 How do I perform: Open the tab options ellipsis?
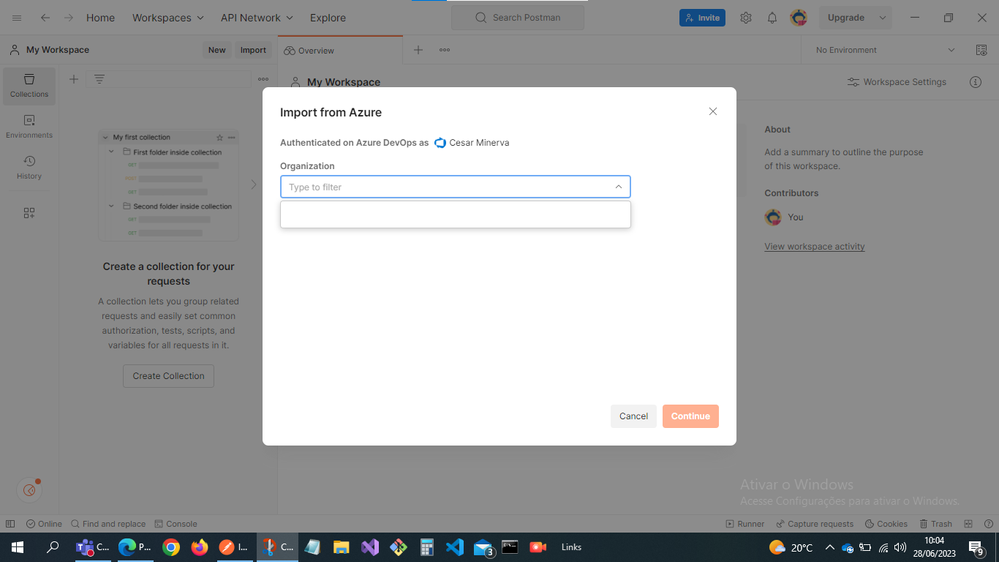pyautogui.click(x=445, y=50)
